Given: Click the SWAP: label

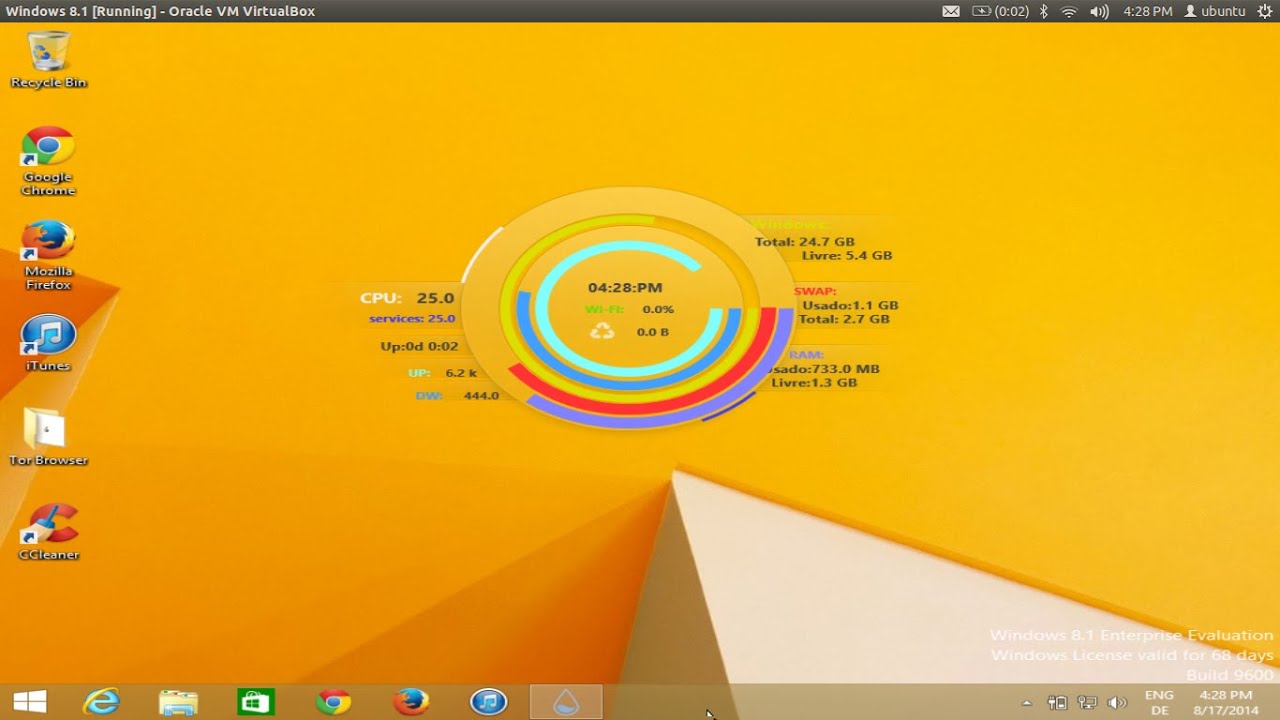Looking at the screenshot, I should click(815, 292).
